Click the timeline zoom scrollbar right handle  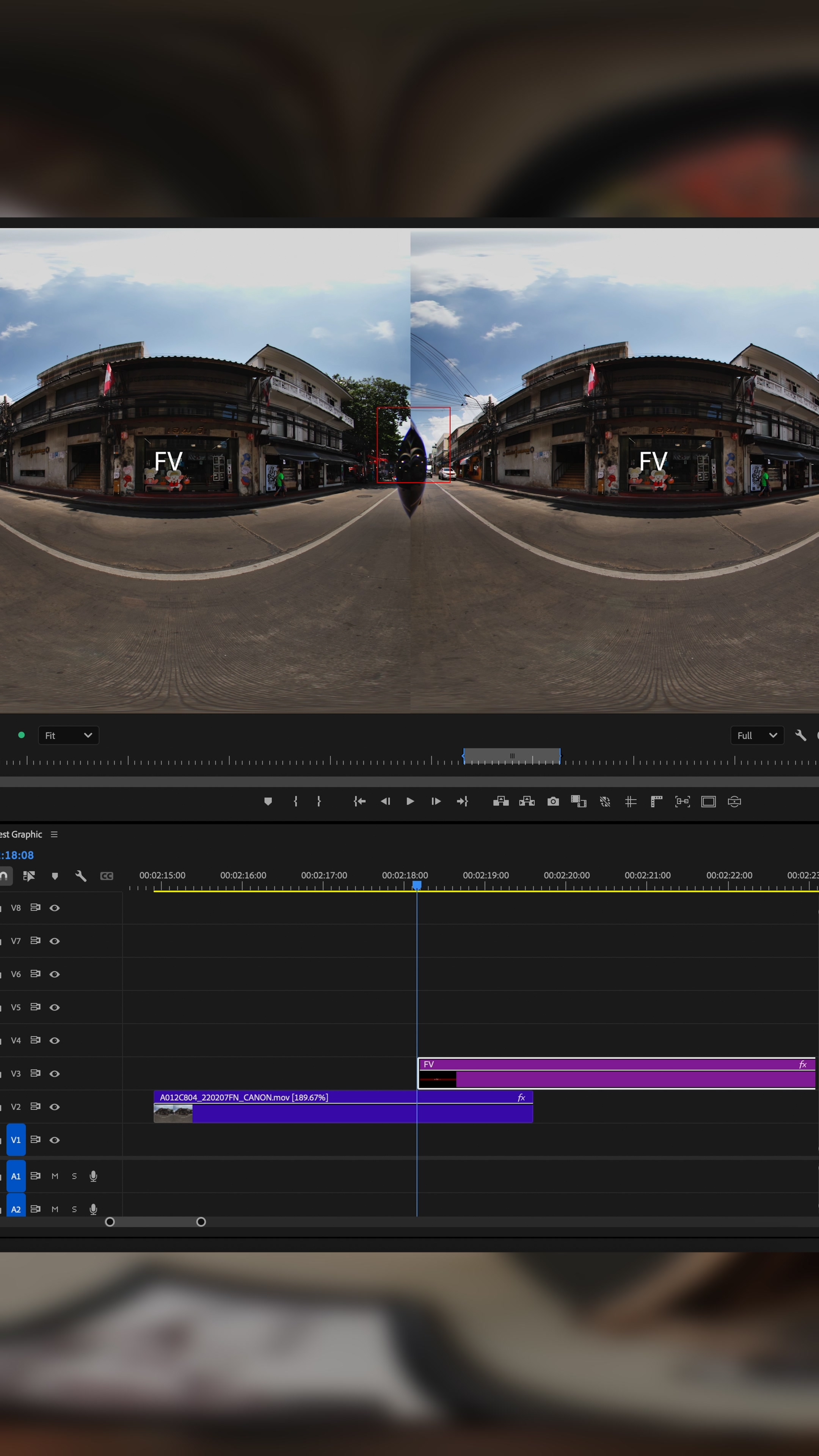[x=201, y=1222]
